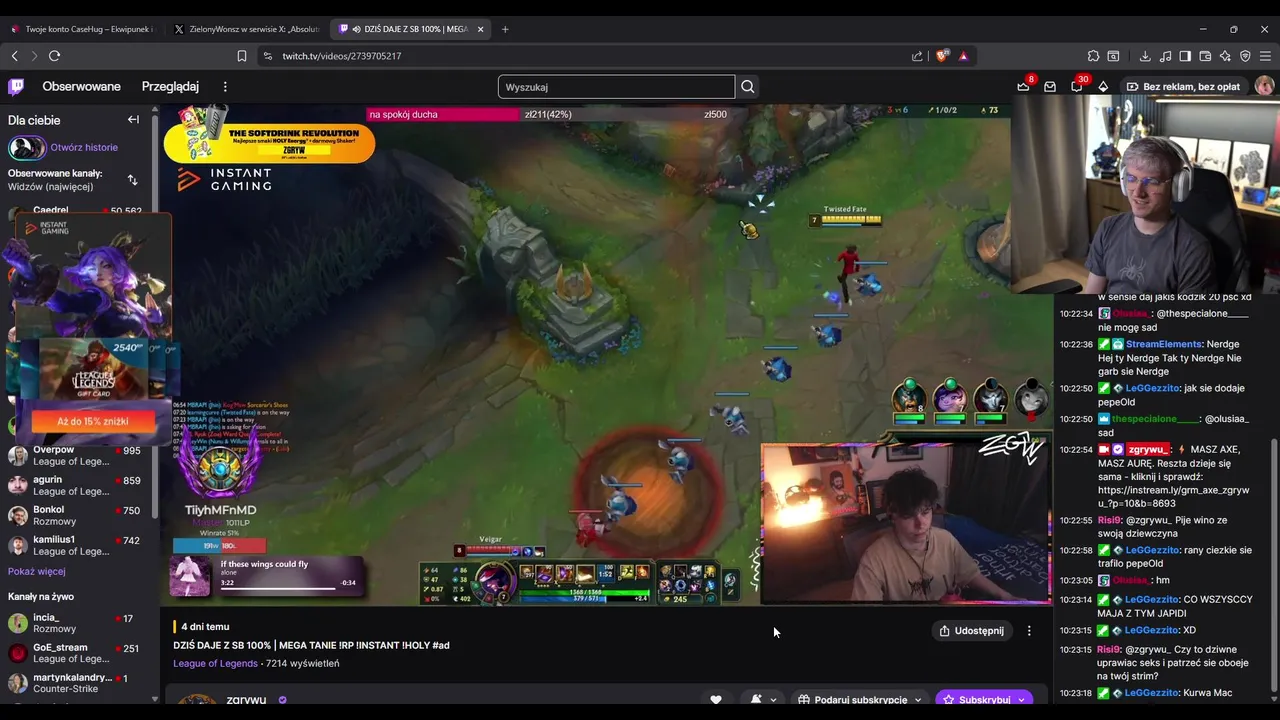1280x720 pixels.
Task: Go back using the browser back arrow
Action: [x=14, y=56]
